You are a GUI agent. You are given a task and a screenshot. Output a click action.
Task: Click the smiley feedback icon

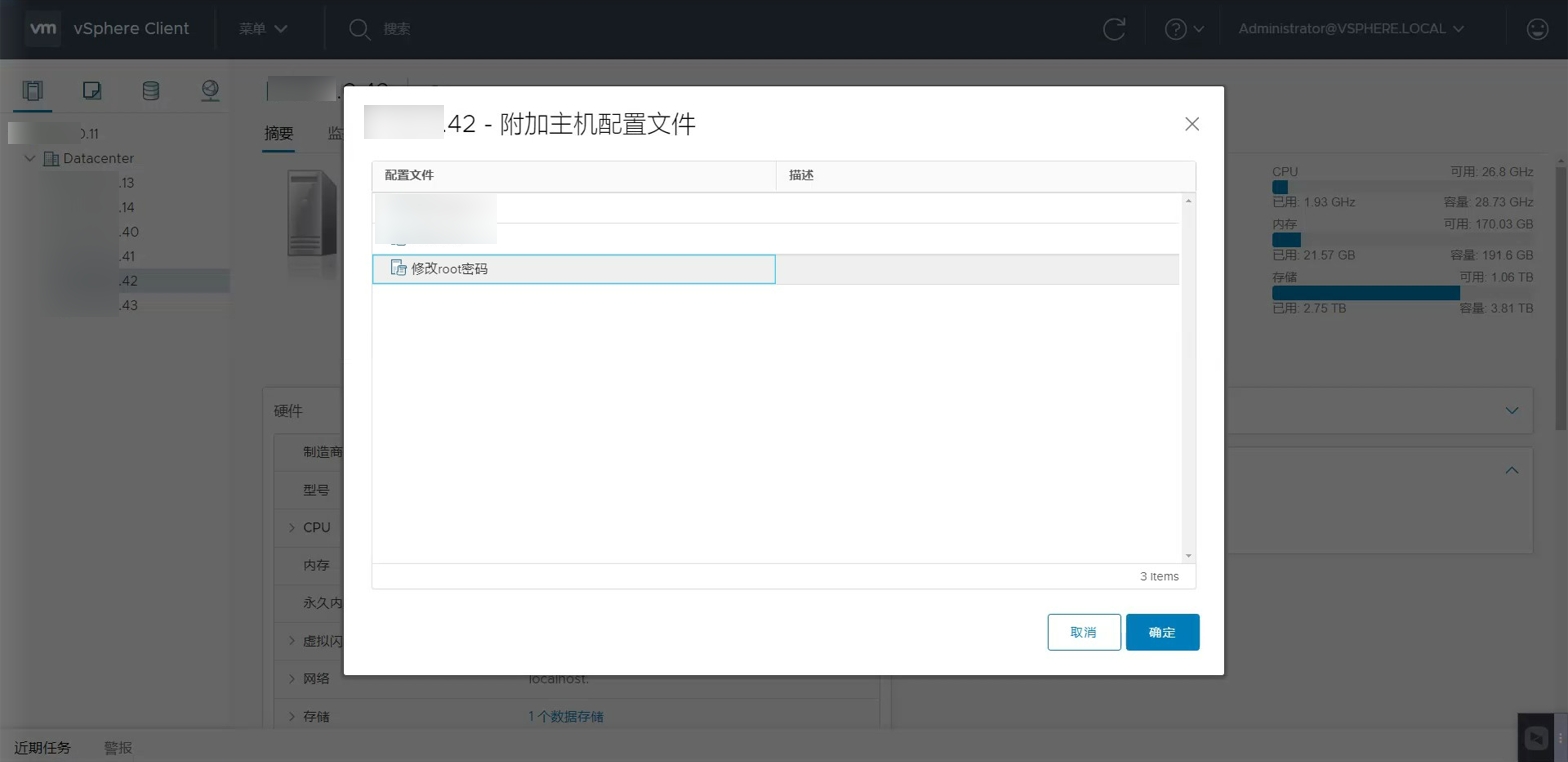point(1538,29)
